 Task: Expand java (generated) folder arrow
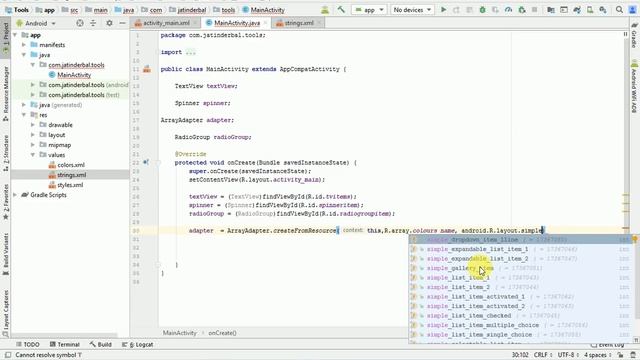(x=24, y=105)
